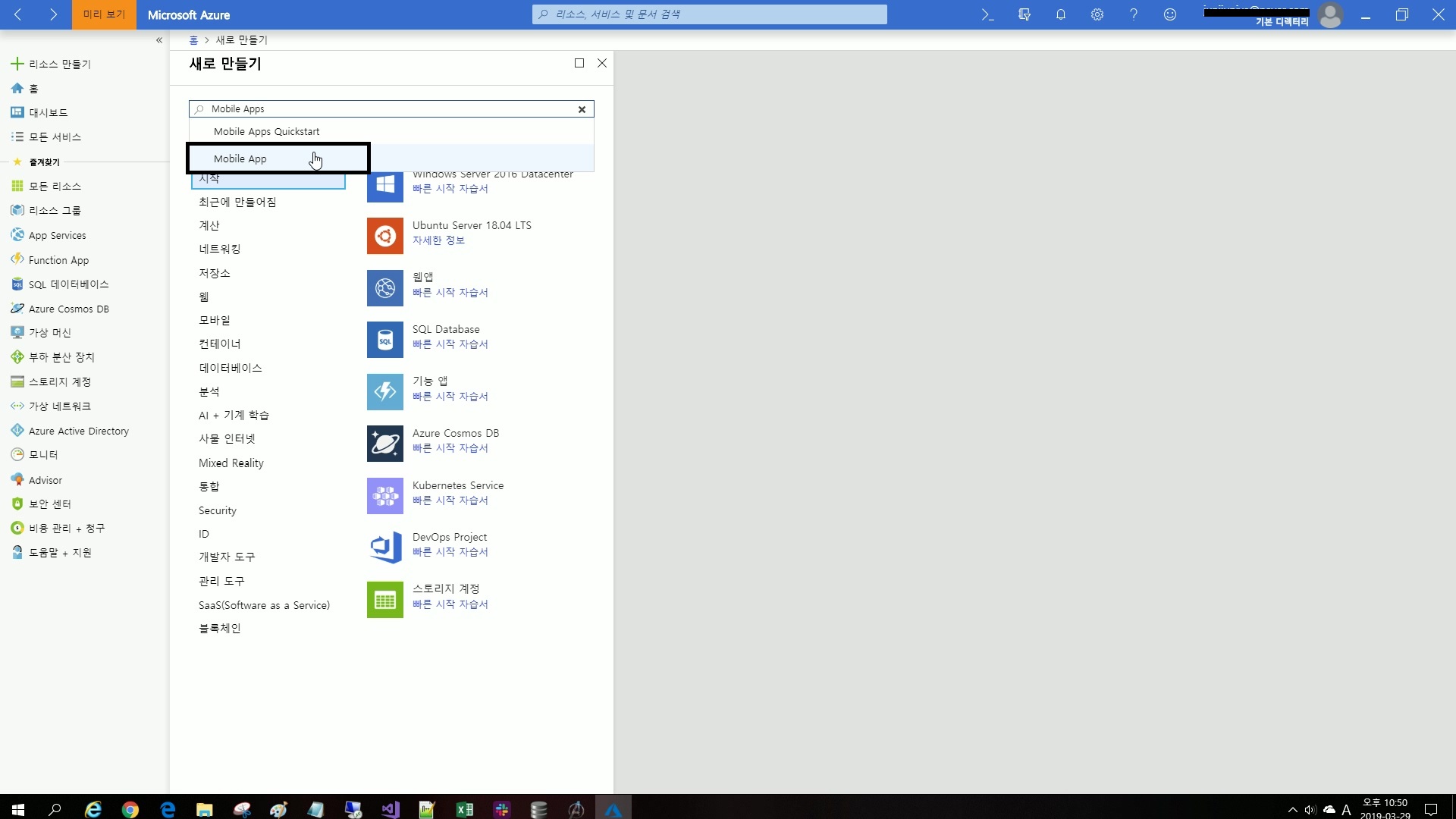Click the Ubuntu Server 18.04 LTS icon
This screenshot has height=819, width=1456.
point(385,236)
